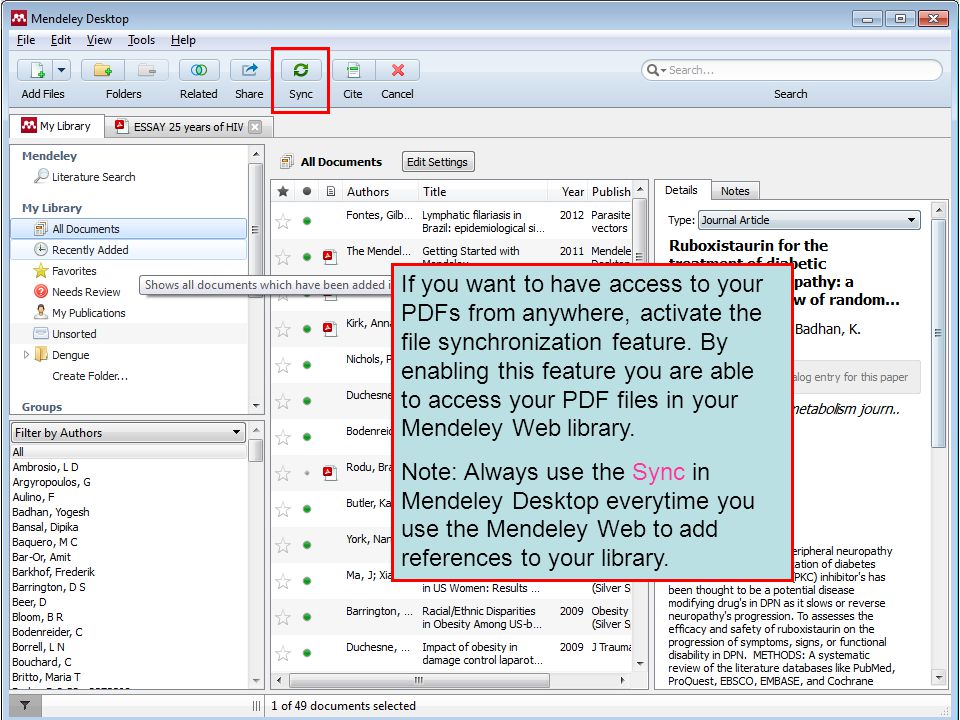Toggle read status dot for York, Nan row
960x720 pixels.
[307, 545]
